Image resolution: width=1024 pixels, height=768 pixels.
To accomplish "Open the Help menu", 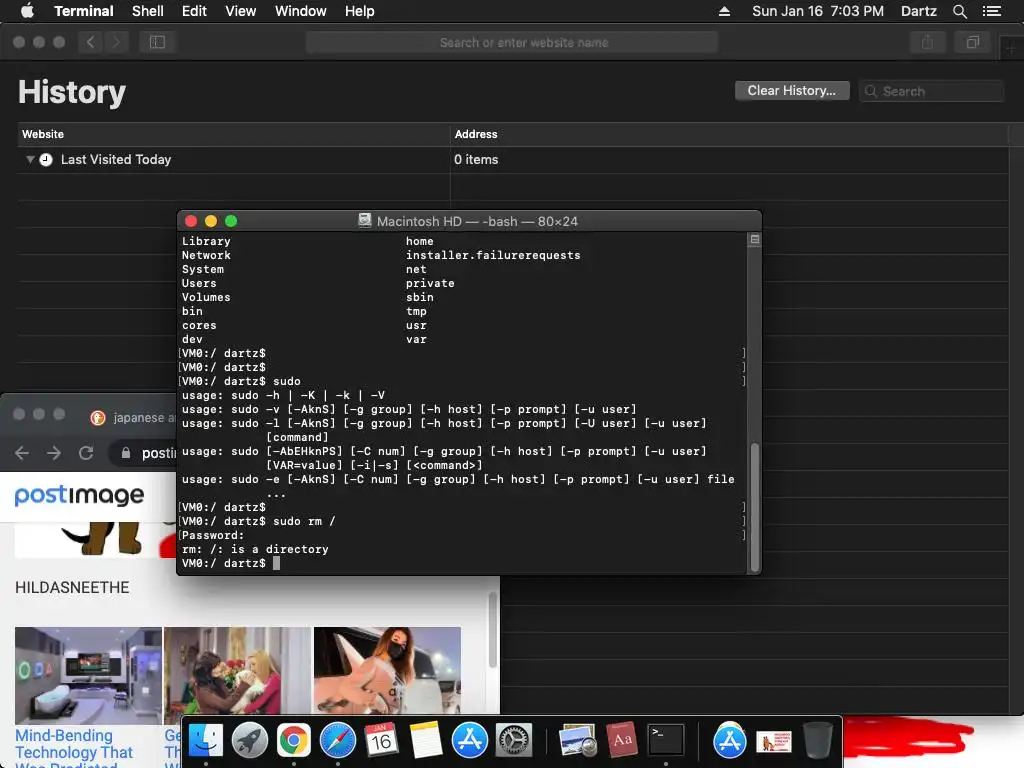I will (x=360, y=11).
